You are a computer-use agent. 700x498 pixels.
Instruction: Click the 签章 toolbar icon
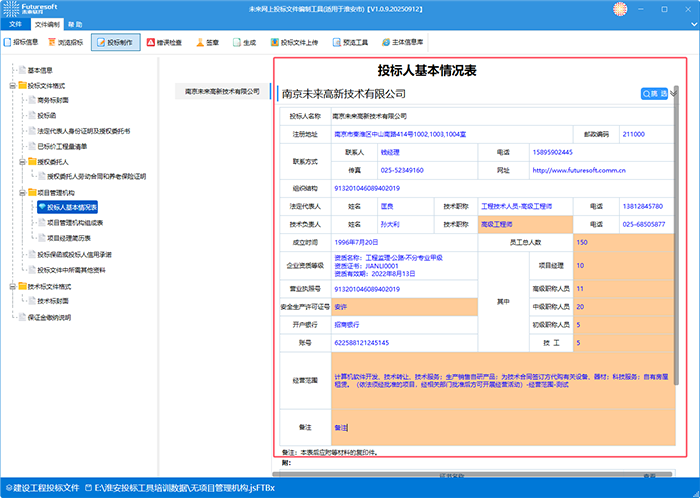207,43
